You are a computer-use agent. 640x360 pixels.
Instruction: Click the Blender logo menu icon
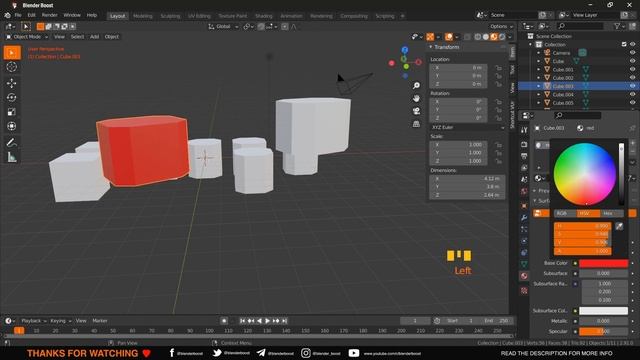point(7,15)
